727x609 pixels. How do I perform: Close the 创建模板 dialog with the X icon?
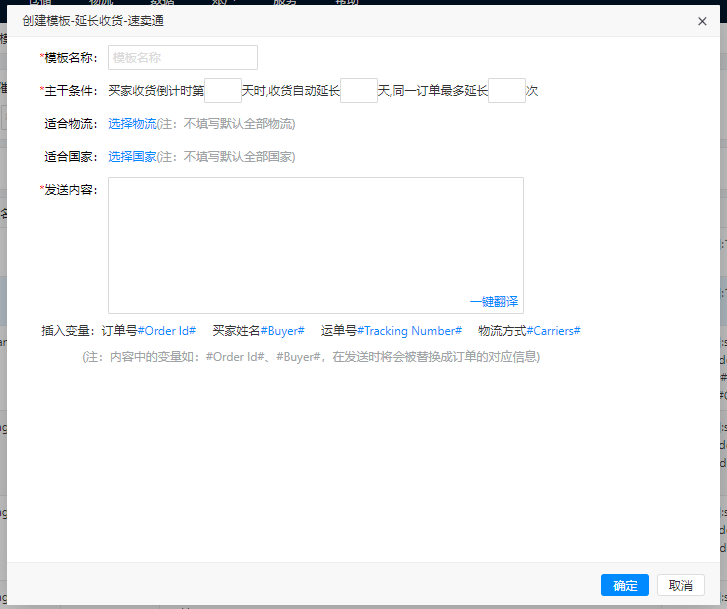pyautogui.click(x=702, y=20)
